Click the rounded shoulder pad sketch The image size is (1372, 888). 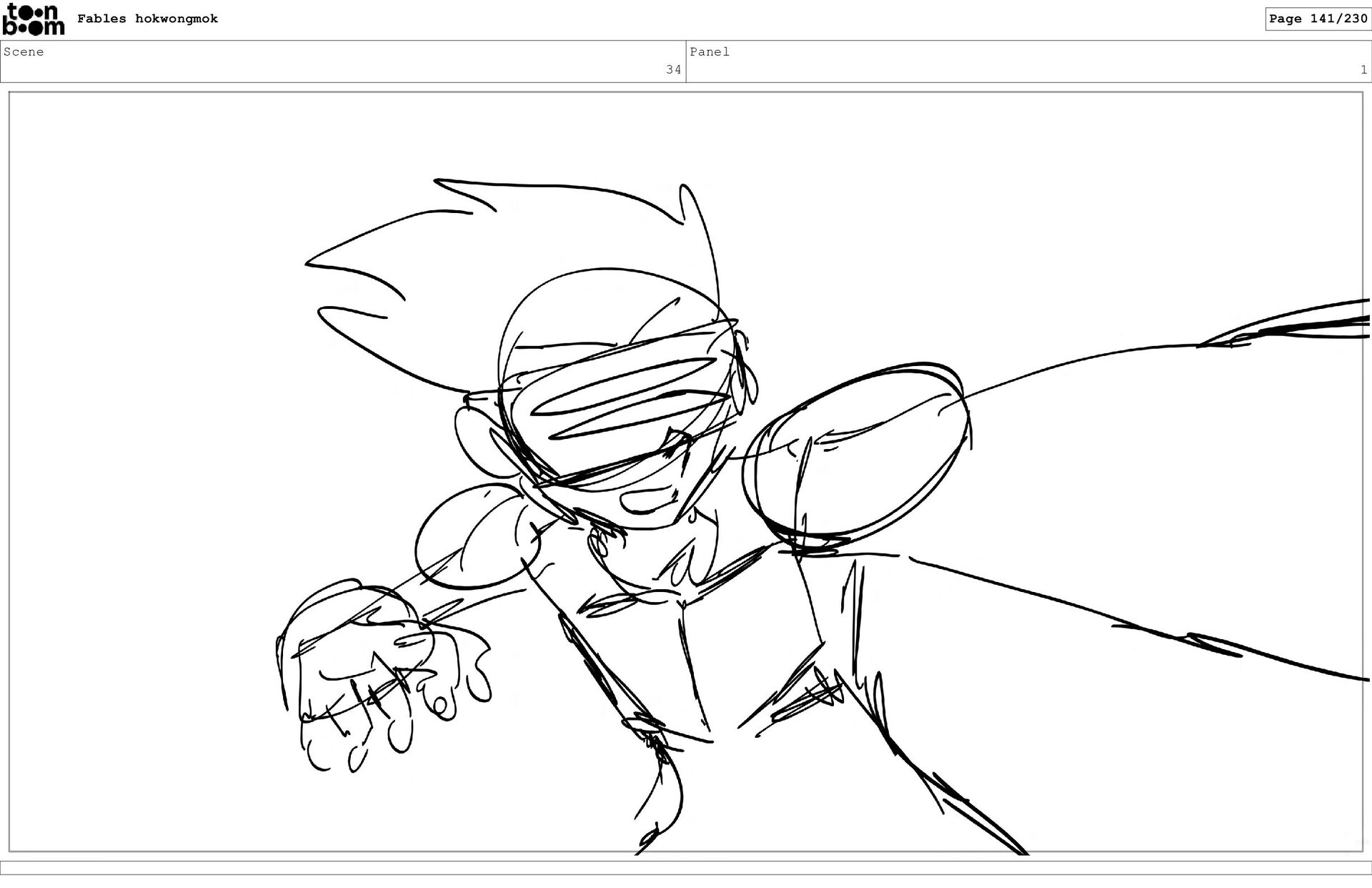[x=472, y=536]
